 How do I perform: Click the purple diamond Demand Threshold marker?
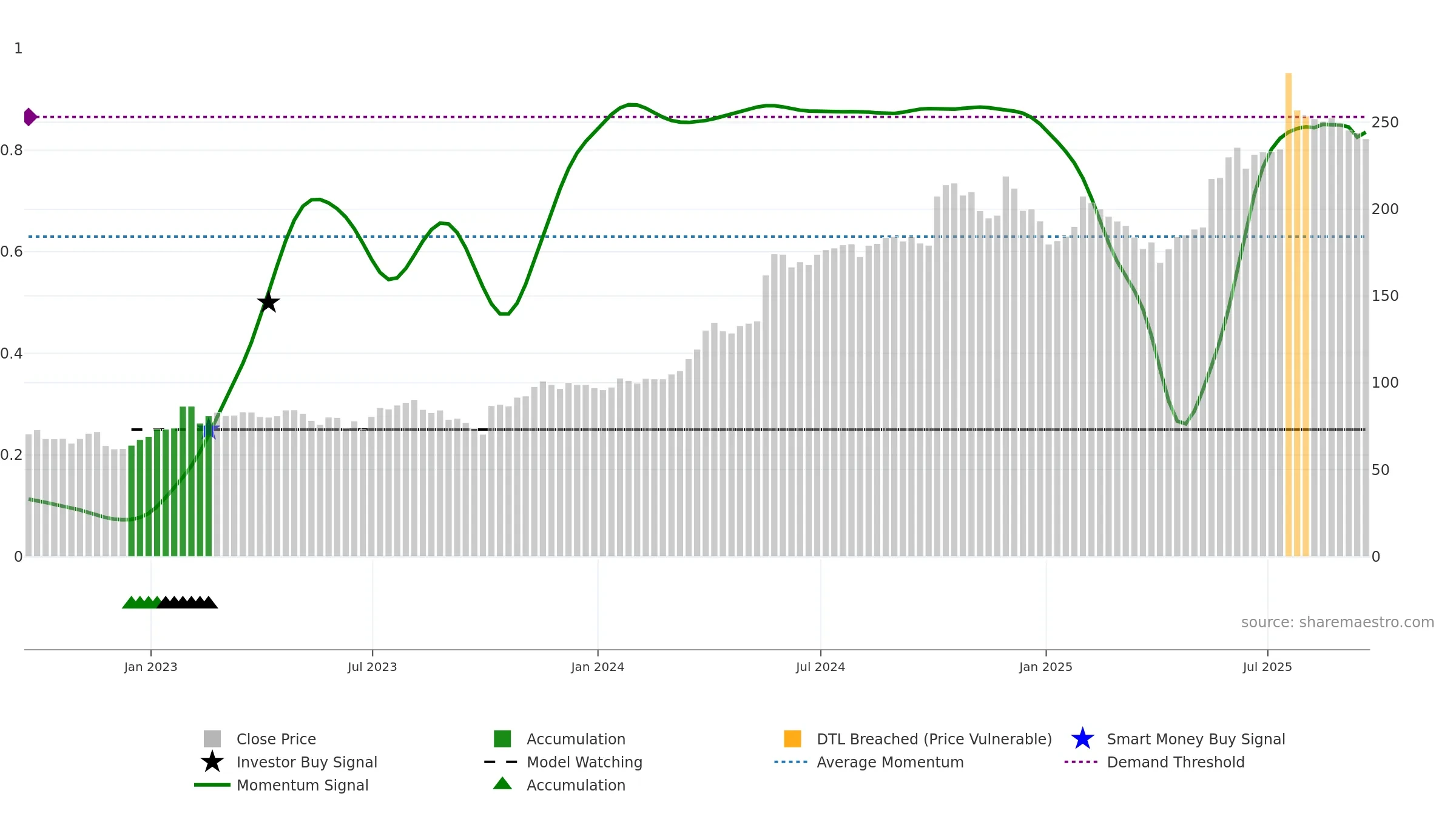tap(30, 117)
